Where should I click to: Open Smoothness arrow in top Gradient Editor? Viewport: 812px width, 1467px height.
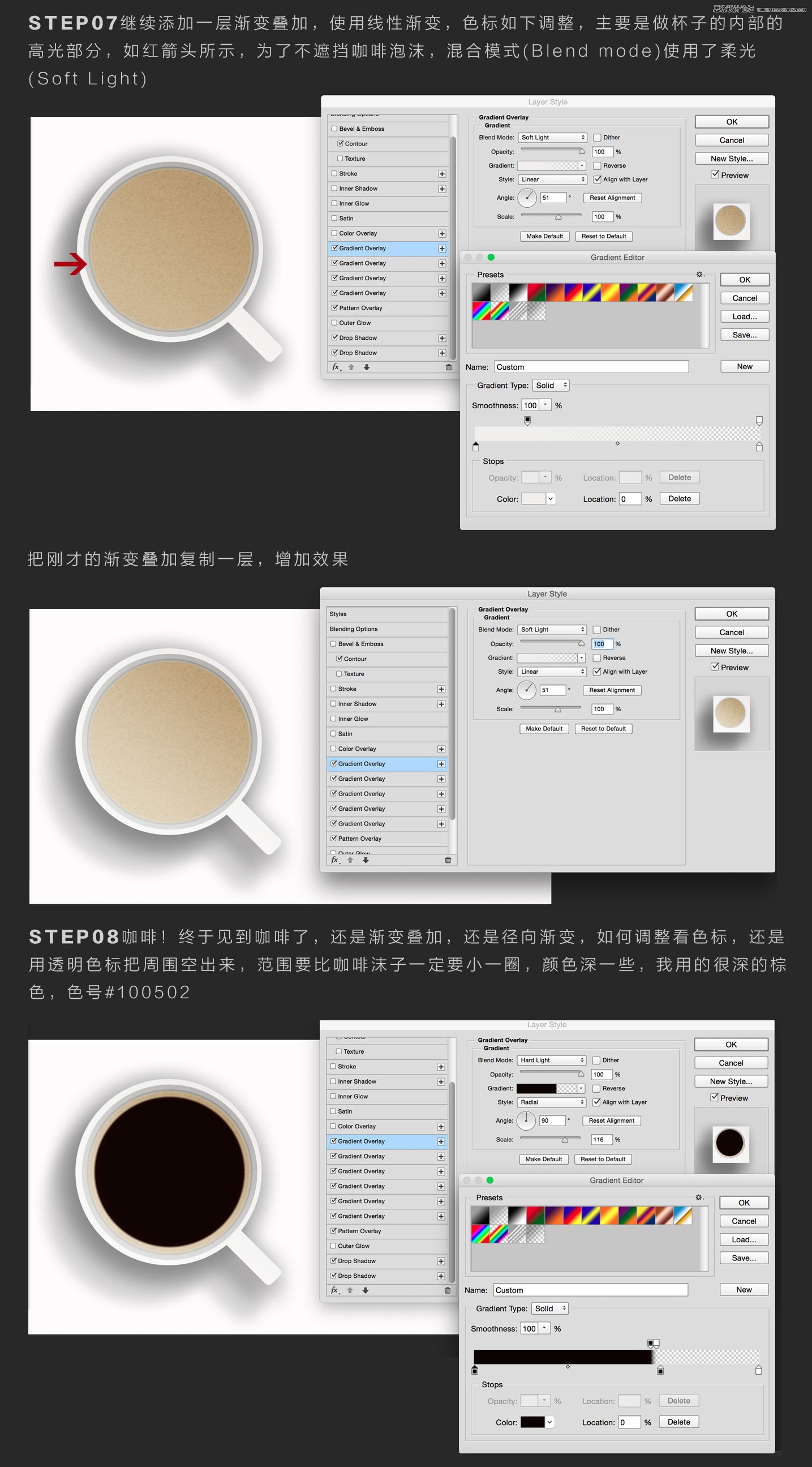[x=545, y=405]
